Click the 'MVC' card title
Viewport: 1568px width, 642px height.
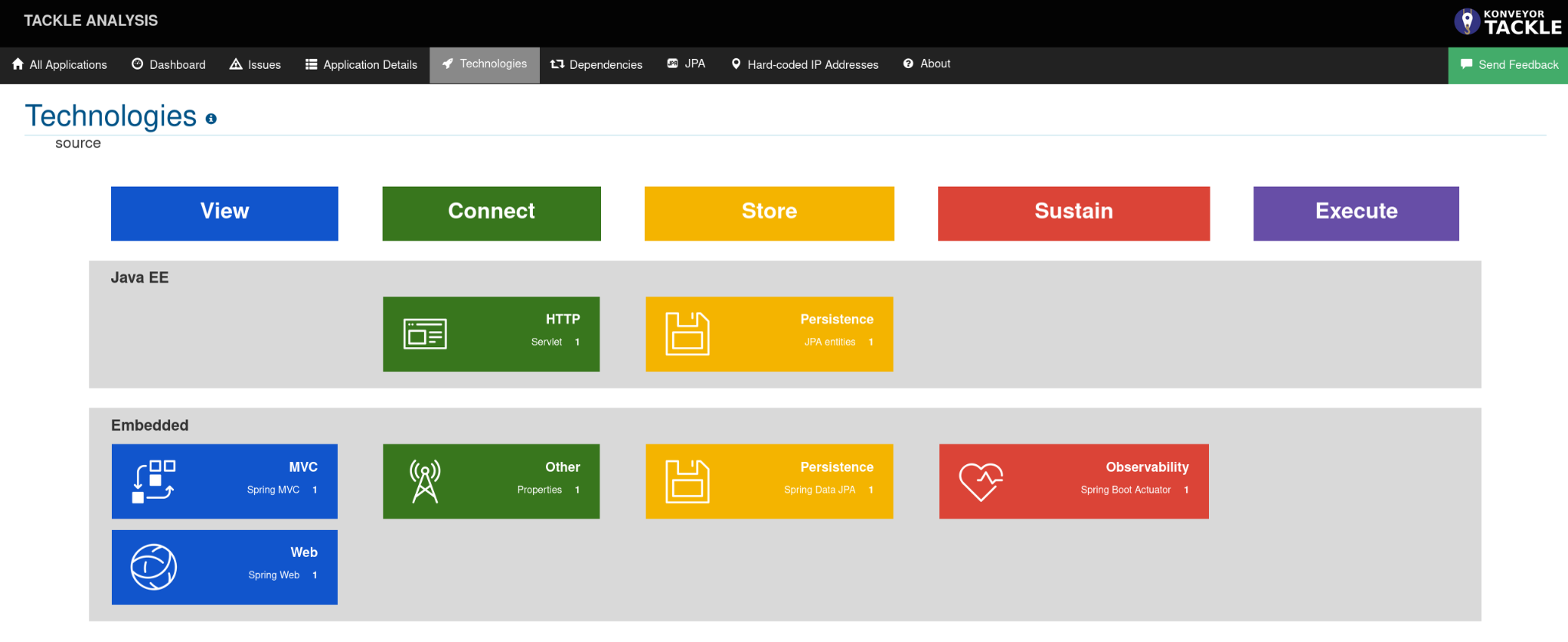[303, 467]
